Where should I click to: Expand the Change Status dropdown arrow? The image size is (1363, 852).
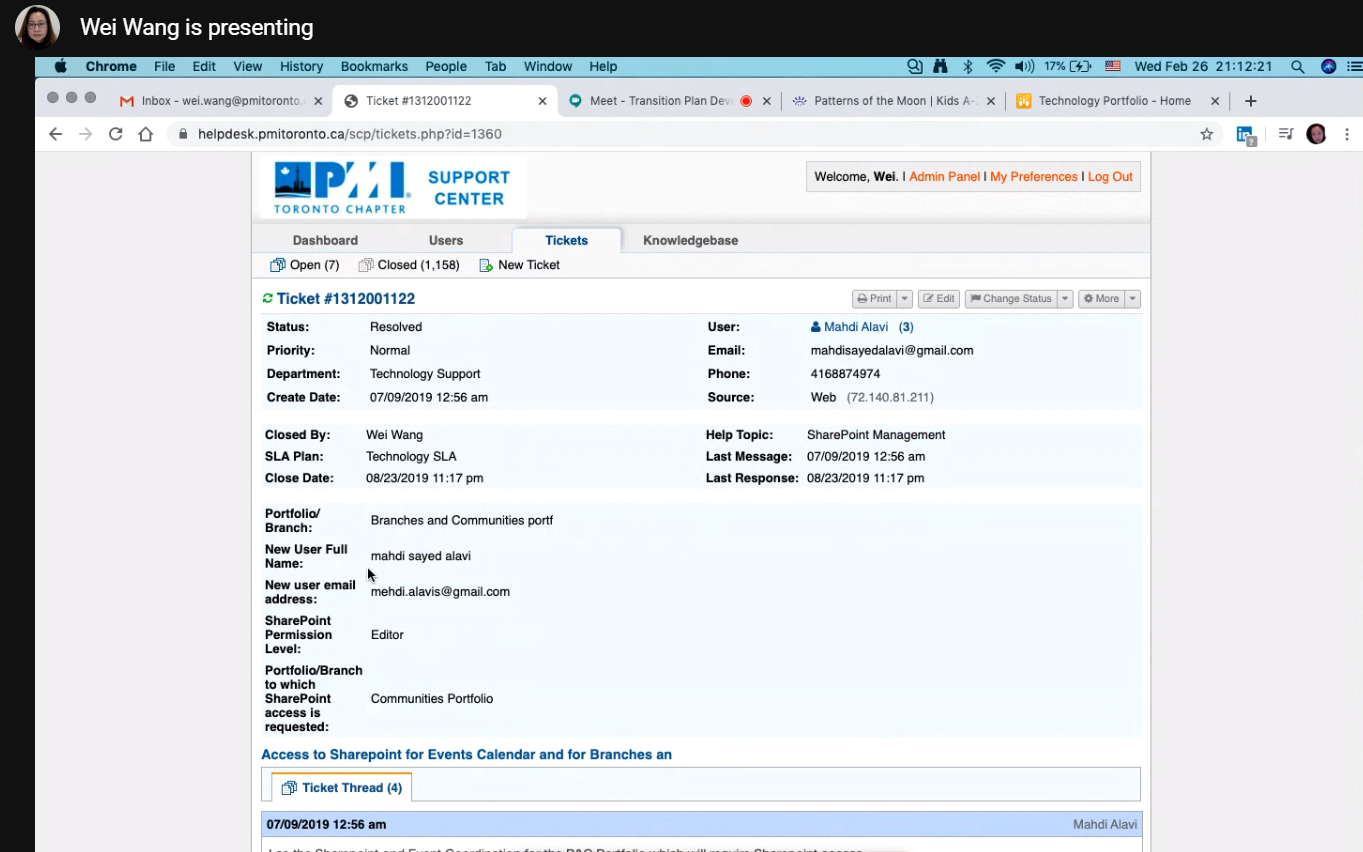click(1065, 299)
